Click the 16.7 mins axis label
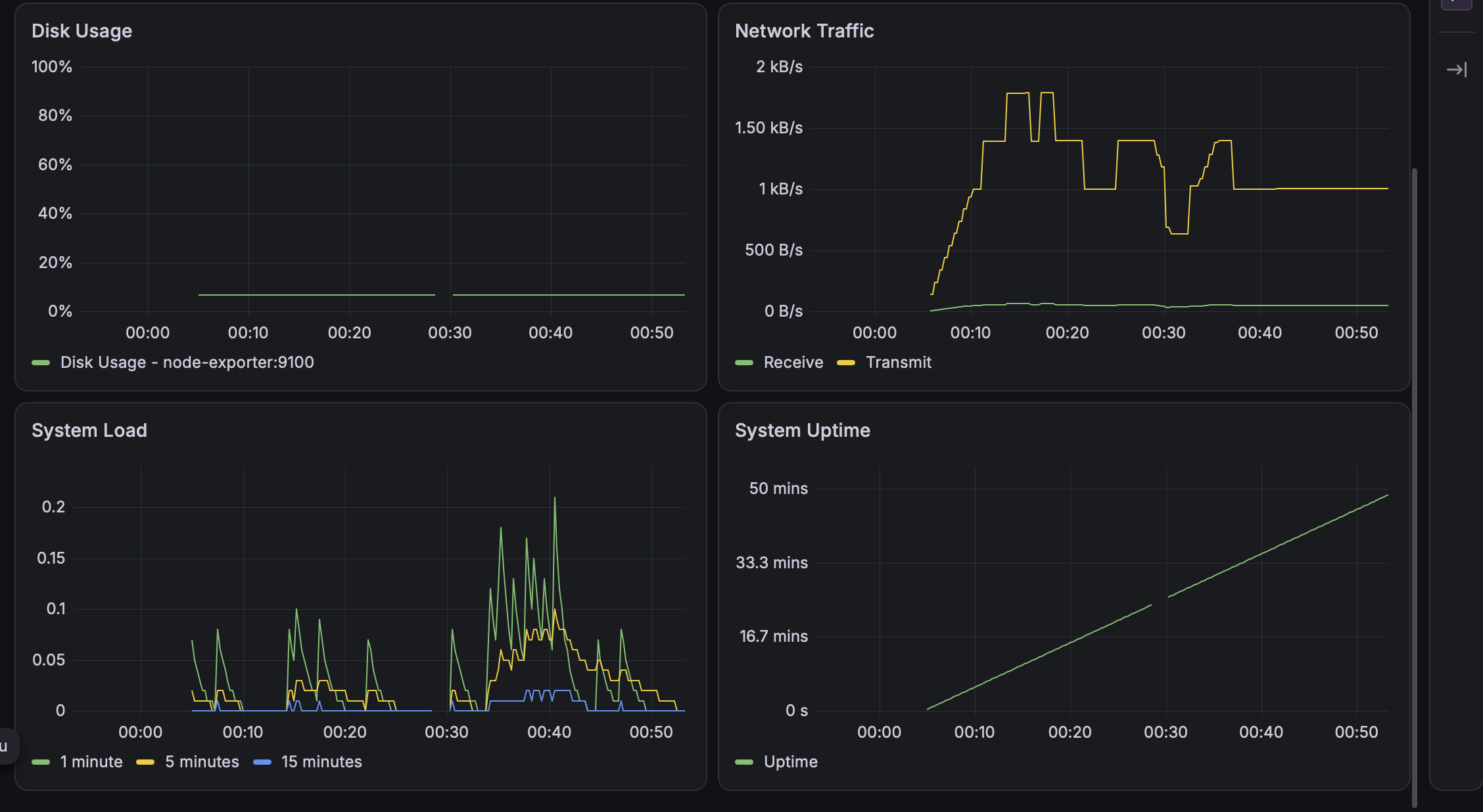Viewport: 1483px width, 812px height. click(x=774, y=636)
